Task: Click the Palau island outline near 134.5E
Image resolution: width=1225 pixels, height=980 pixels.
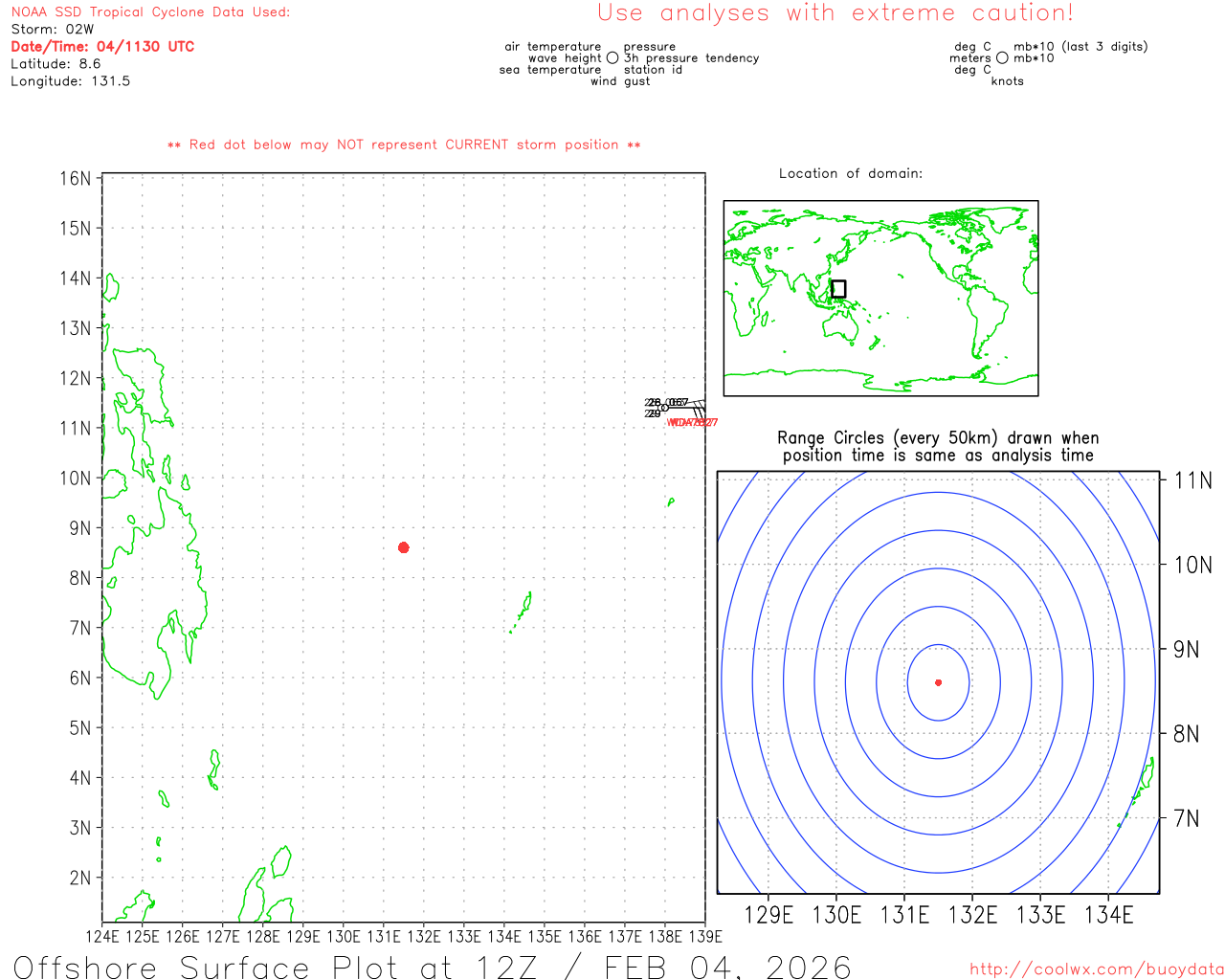Action: tap(525, 606)
